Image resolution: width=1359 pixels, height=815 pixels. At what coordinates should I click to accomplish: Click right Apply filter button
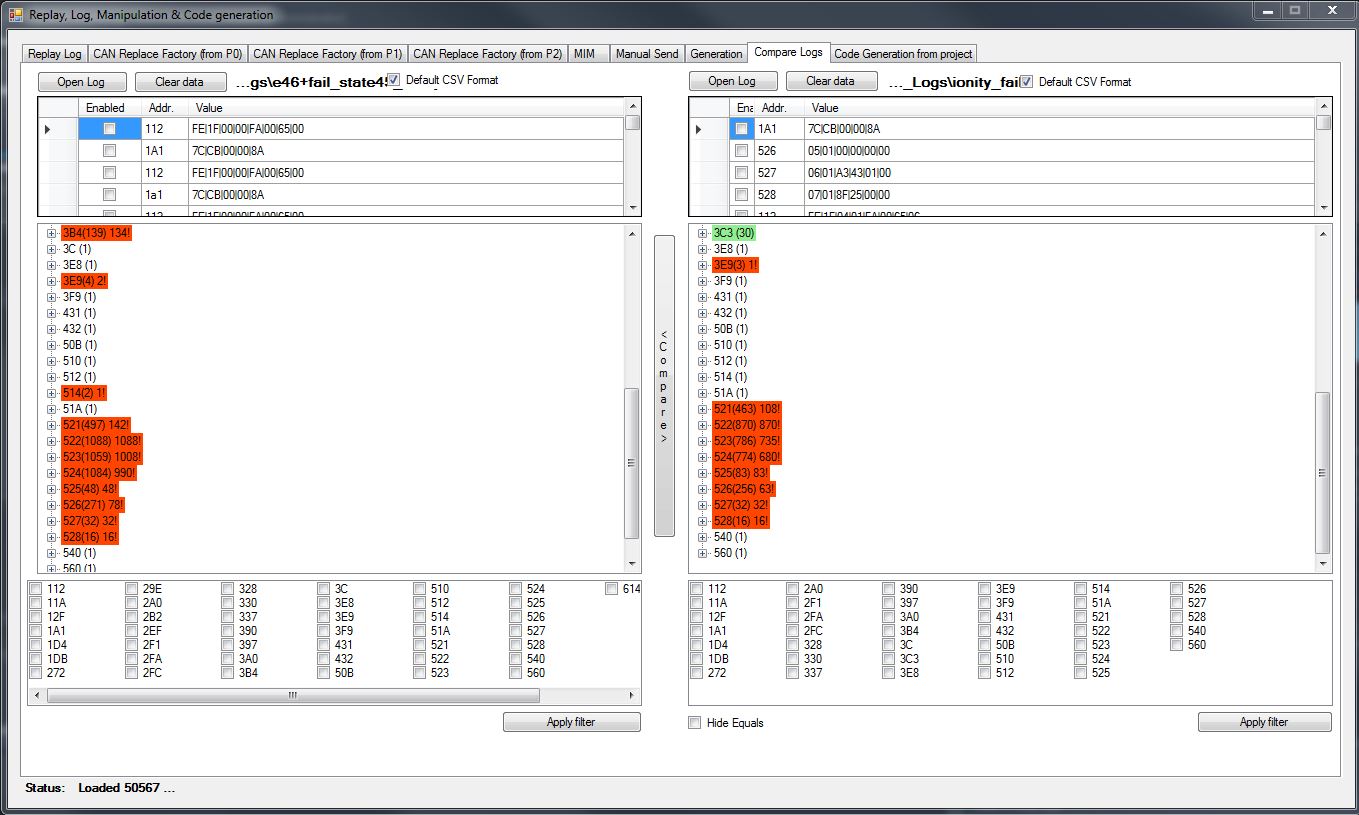1264,722
